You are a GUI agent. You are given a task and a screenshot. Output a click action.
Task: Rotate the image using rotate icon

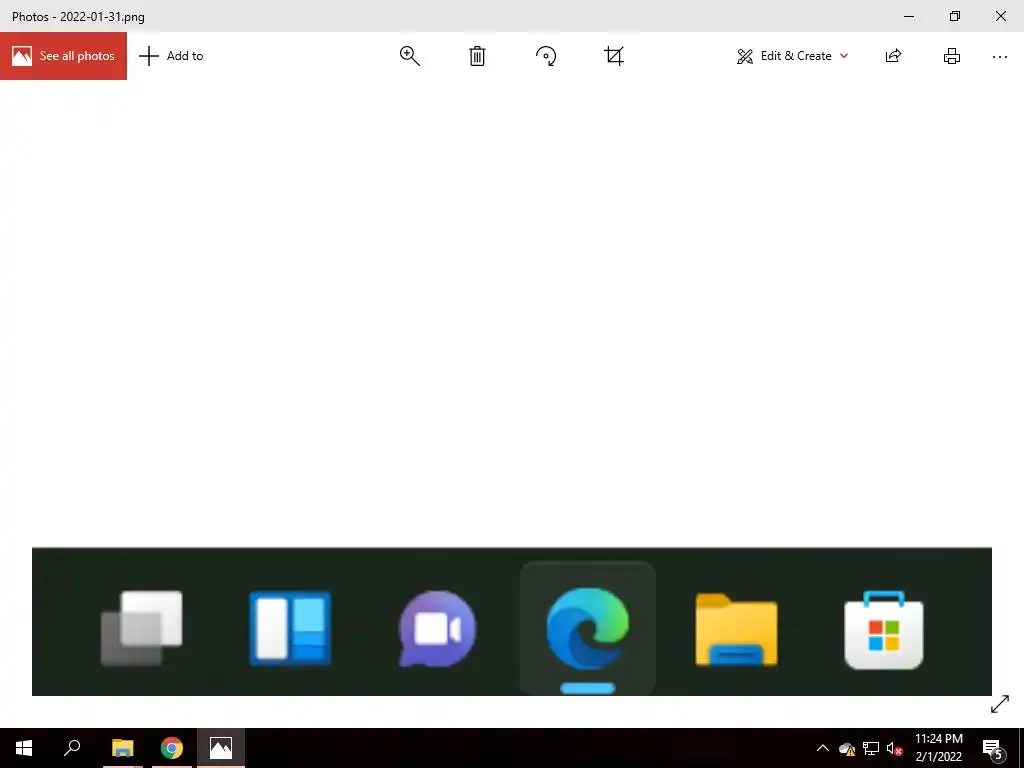point(546,56)
